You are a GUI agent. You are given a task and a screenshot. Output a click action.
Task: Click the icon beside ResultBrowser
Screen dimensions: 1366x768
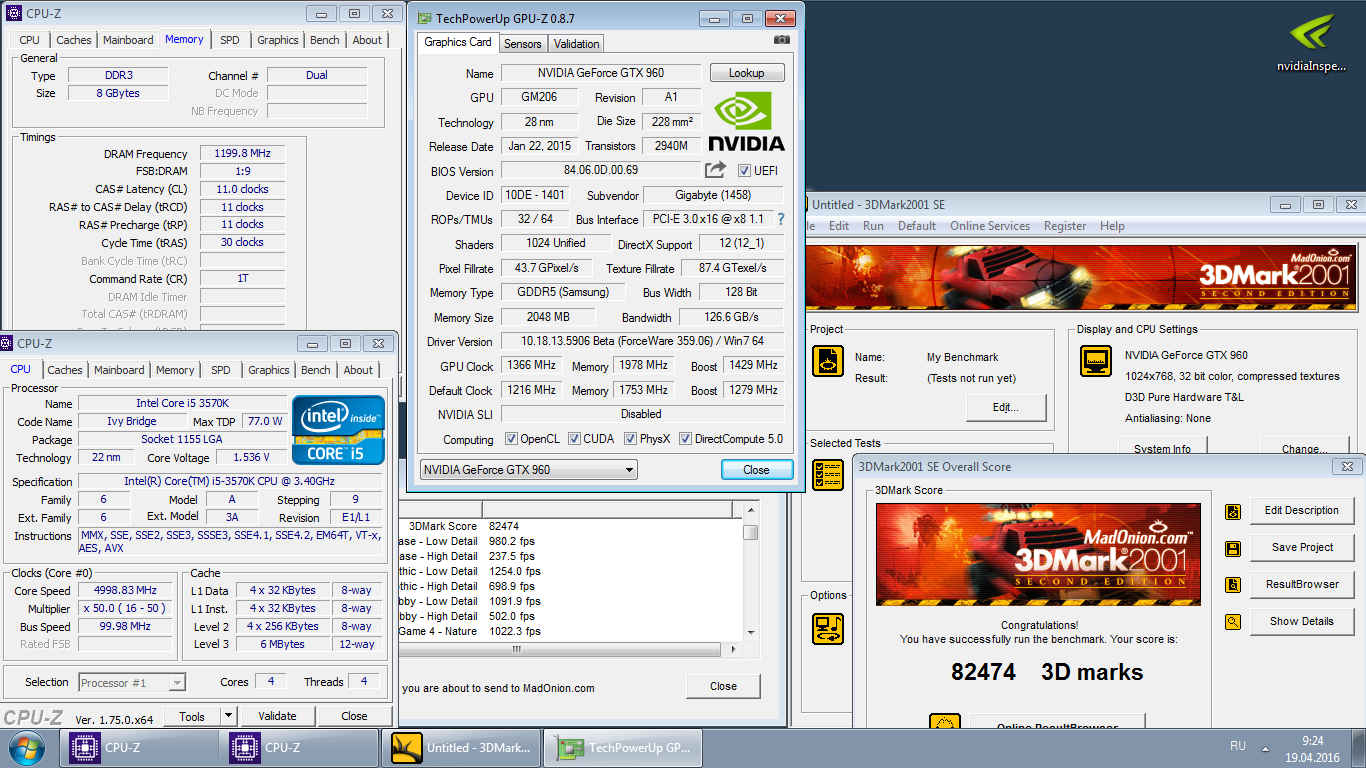coord(1232,585)
